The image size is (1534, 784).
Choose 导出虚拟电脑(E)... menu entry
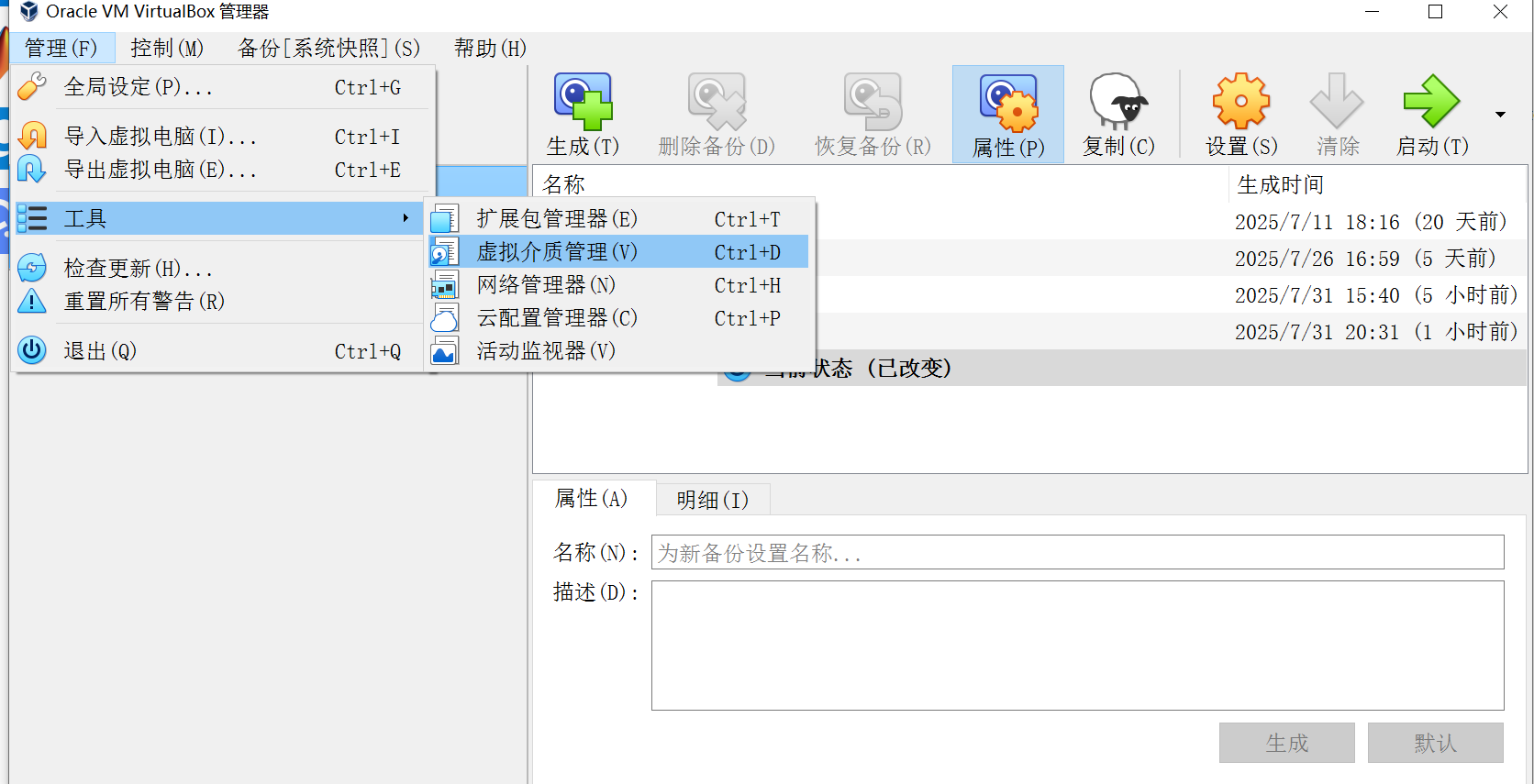click(x=221, y=169)
